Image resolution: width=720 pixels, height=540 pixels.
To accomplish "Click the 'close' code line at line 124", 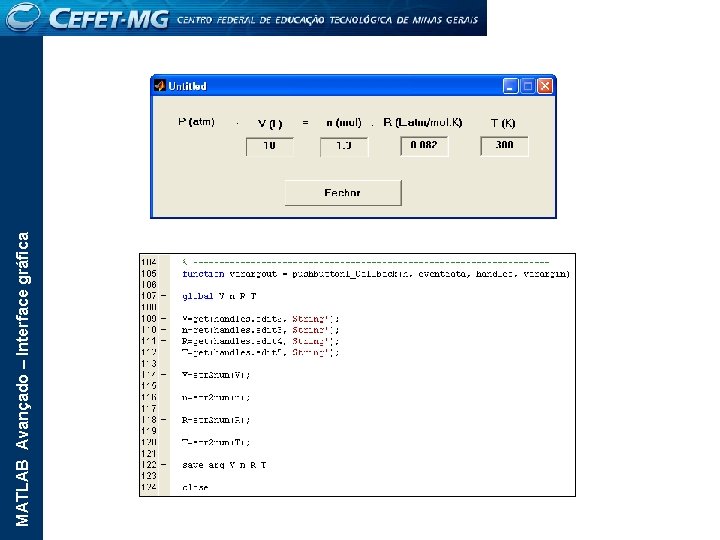I will coord(195,488).
